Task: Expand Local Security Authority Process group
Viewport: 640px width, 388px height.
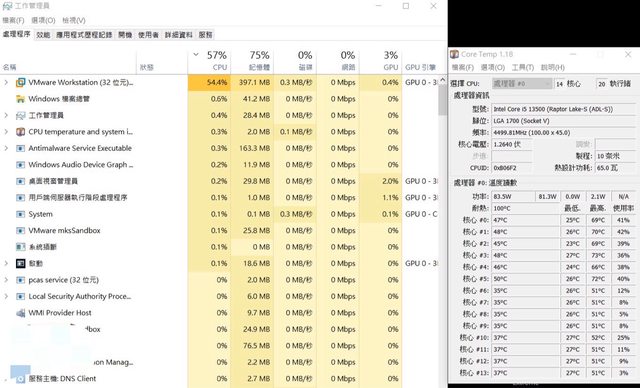Action: click(x=6, y=296)
